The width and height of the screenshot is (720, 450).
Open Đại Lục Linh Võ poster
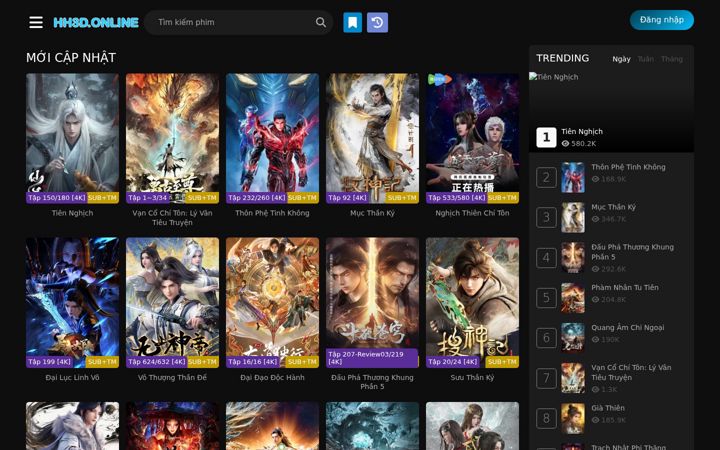coord(73,302)
